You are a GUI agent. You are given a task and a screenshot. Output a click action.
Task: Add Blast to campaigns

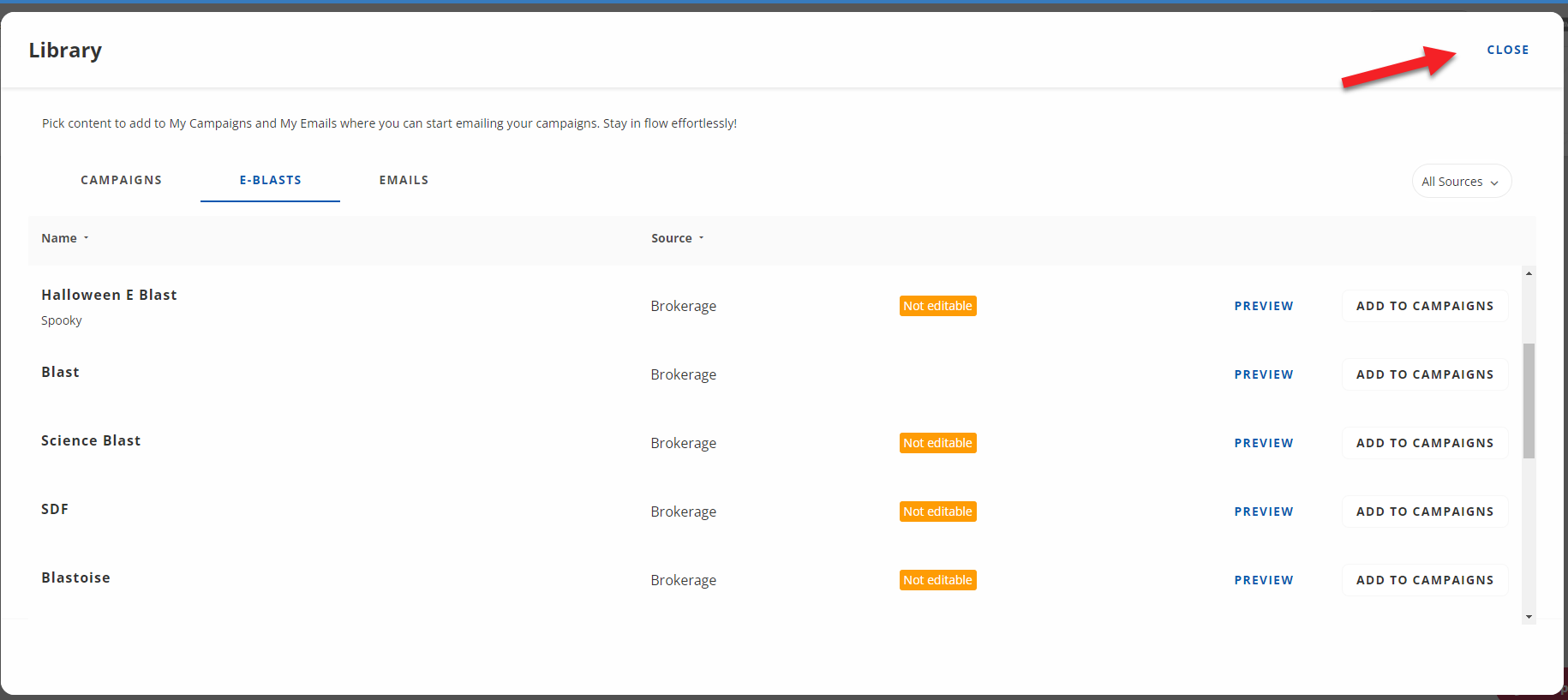(x=1424, y=374)
